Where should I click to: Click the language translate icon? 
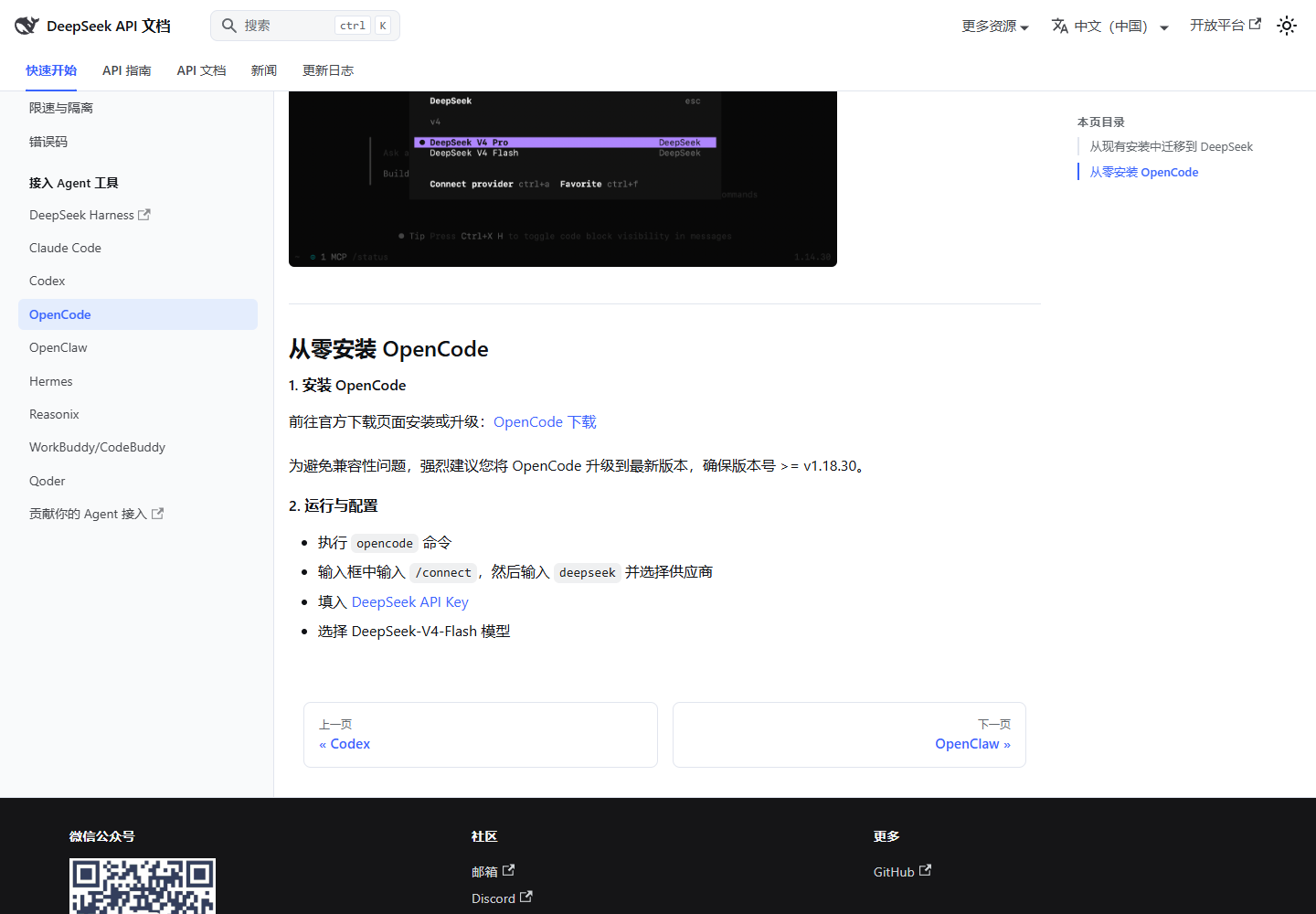(x=1060, y=26)
